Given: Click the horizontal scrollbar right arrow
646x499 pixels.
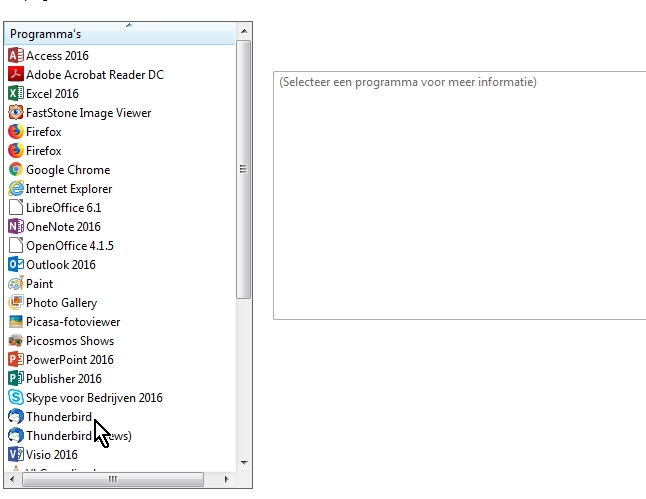Looking at the screenshot, I should (x=227, y=480).
